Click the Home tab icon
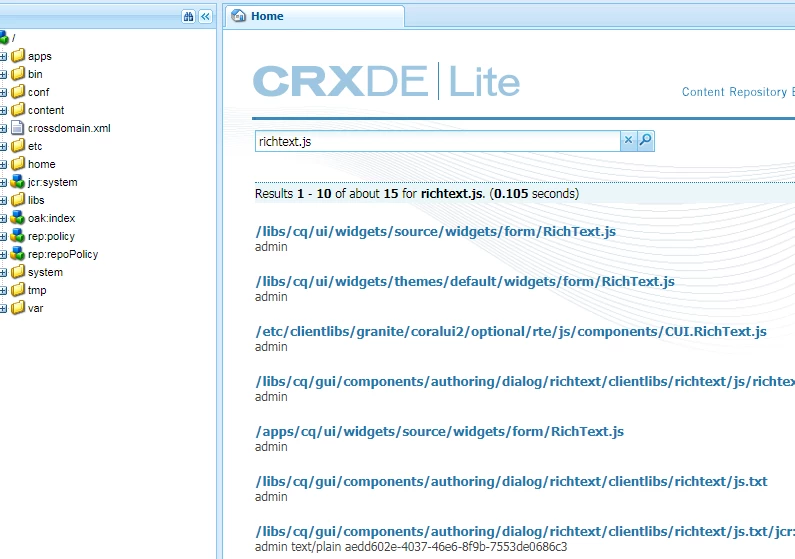Image resolution: width=795 pixels, height=559 pixels. click(238, 16)
